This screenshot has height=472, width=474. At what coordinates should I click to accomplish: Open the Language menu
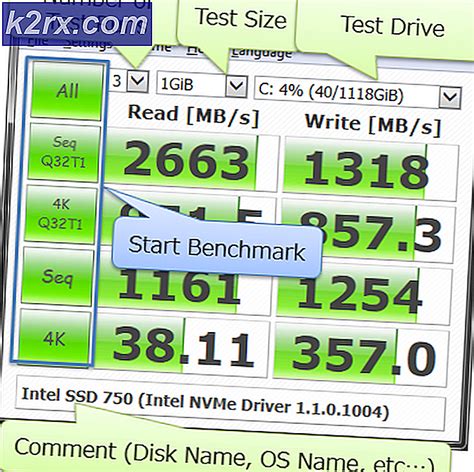[x=261, y=53]
